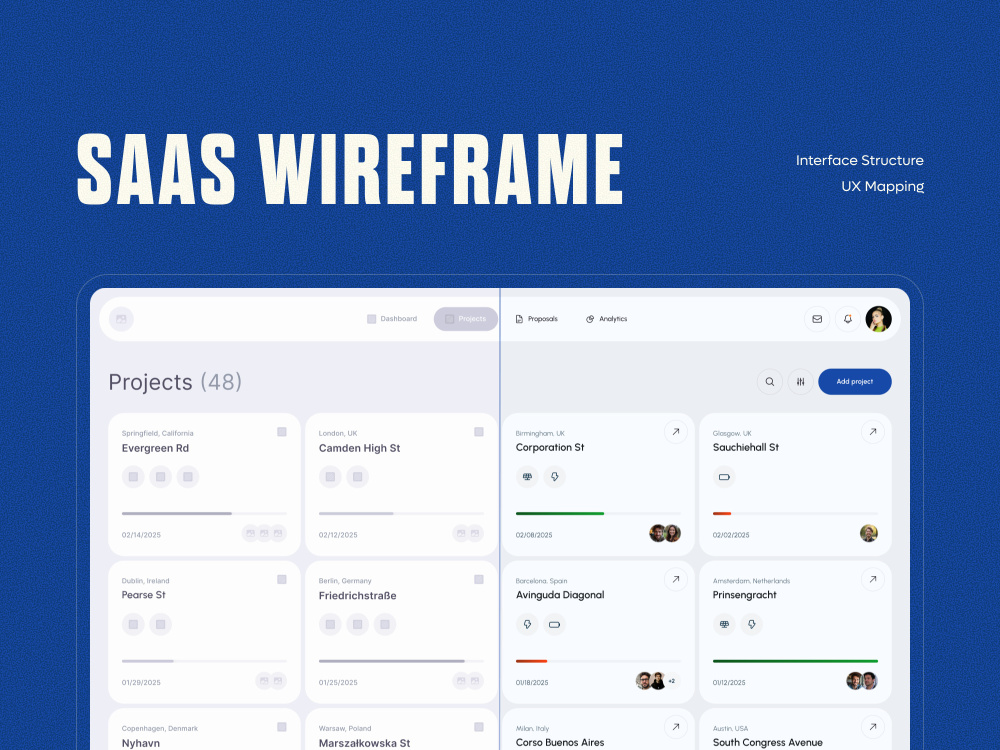This screenshot has width=1000, height=750.
Task: Click Evergreen Rd corner placeholder square
Action: pos(282,432)
